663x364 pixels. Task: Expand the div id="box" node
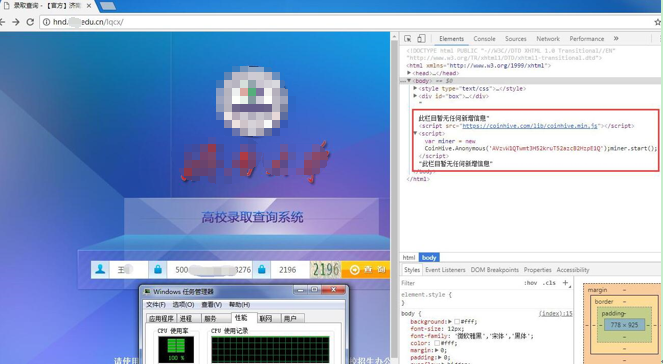[415, 96]
